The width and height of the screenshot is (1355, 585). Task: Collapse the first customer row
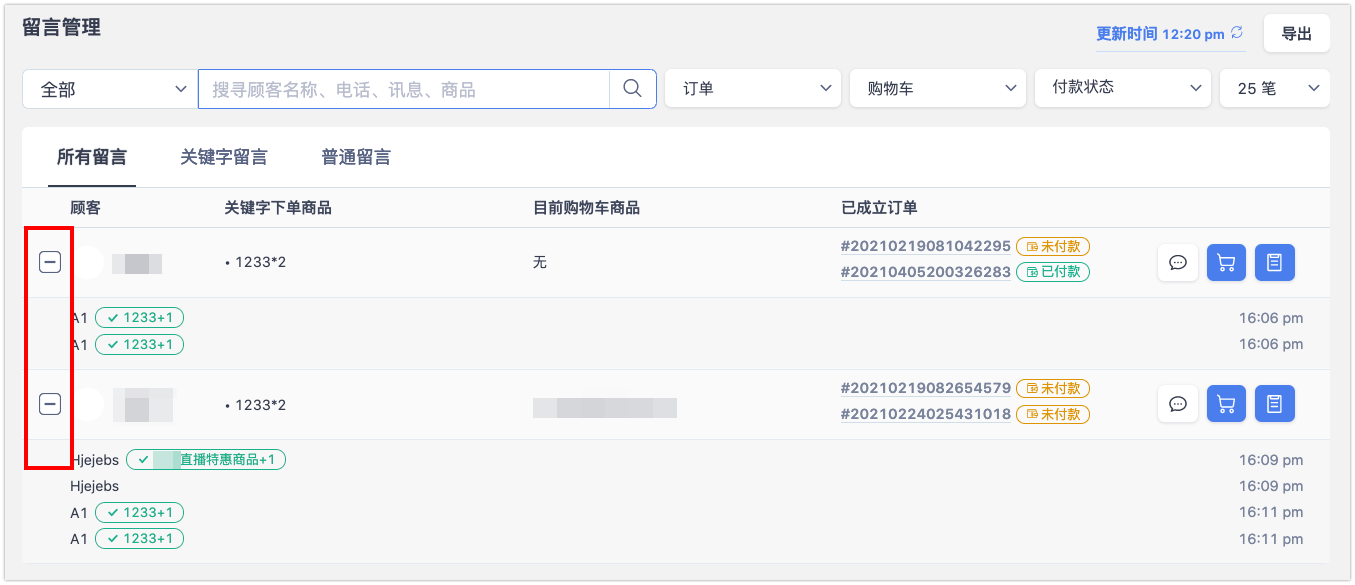coord(50,262)
